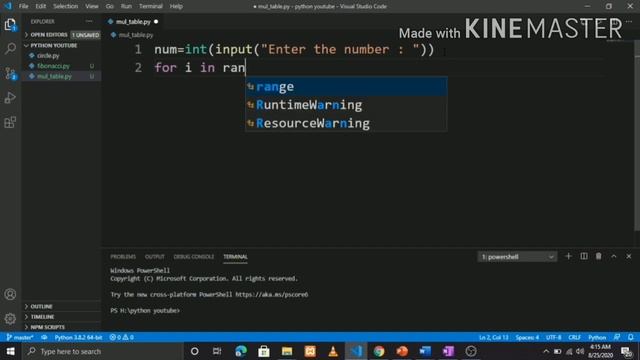Image resolution: width=640 pixels, height=360 pixels.
Task: Click the Python language mode selector
Action: (x=597, y=338)
